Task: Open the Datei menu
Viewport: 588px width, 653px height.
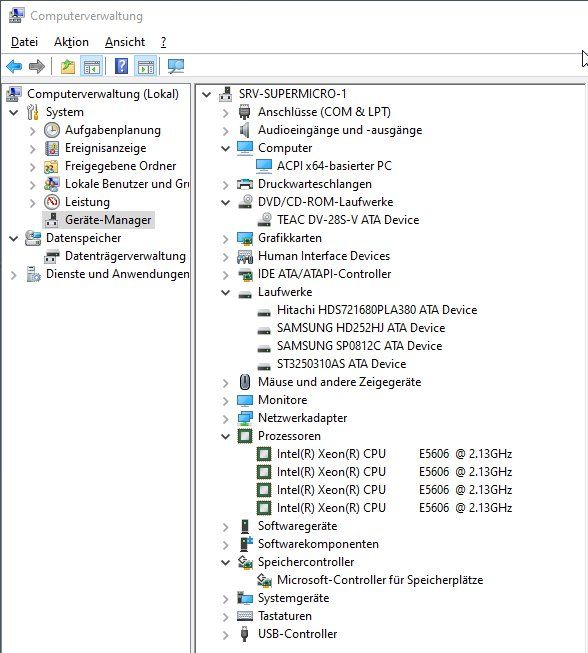Action: click(24, 42)
